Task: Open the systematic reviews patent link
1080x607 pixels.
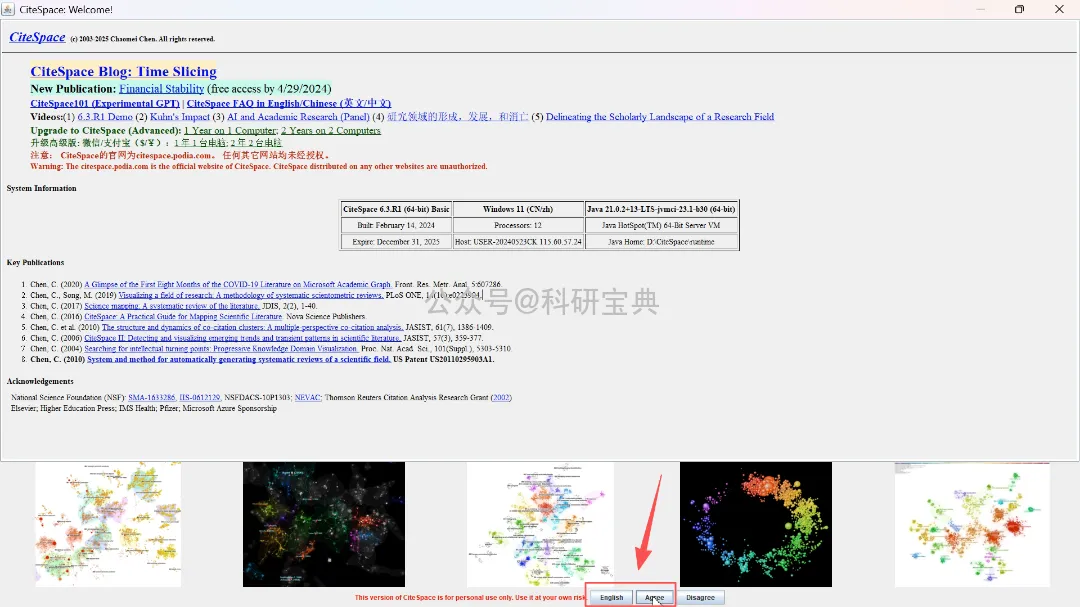Action: (x=239, y=360)
